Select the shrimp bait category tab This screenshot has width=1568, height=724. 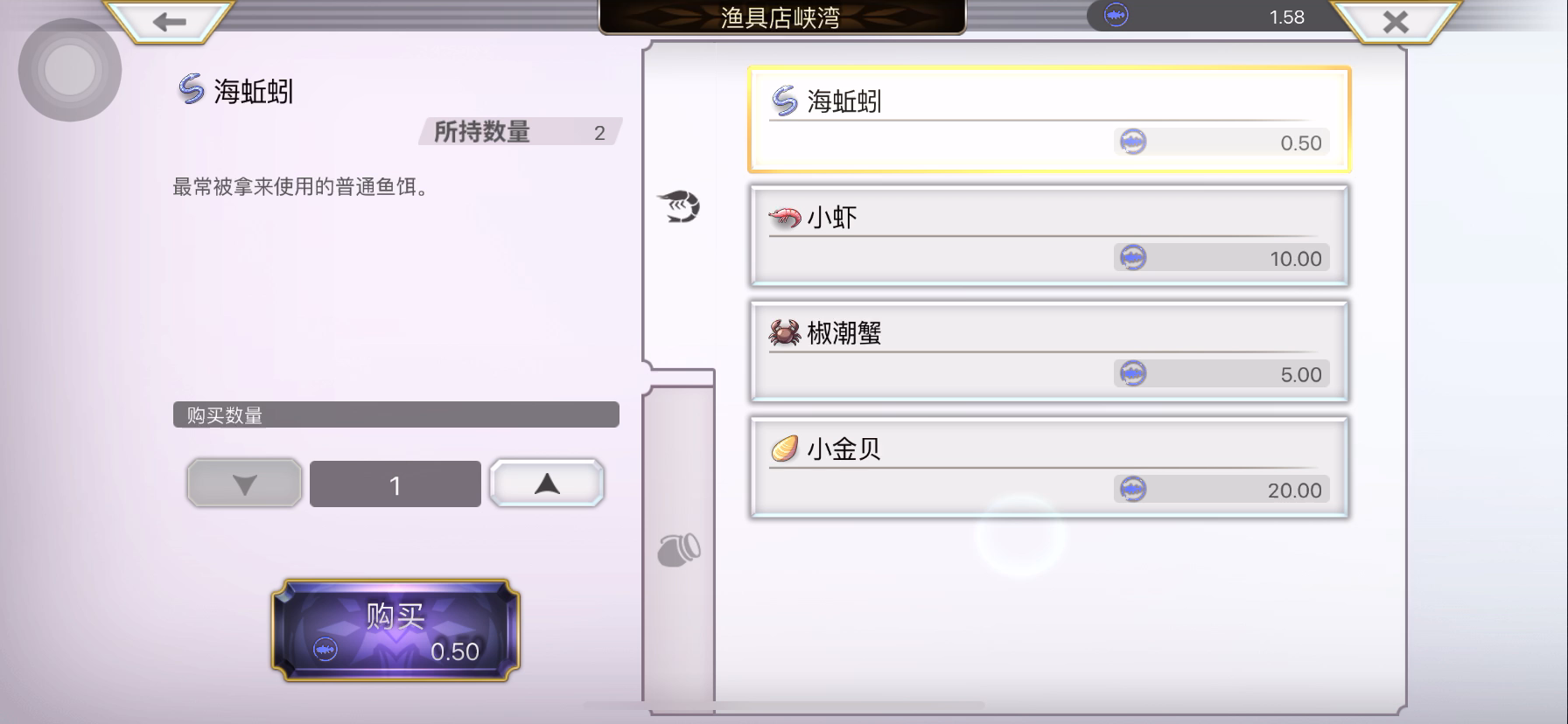pos(679,206)
